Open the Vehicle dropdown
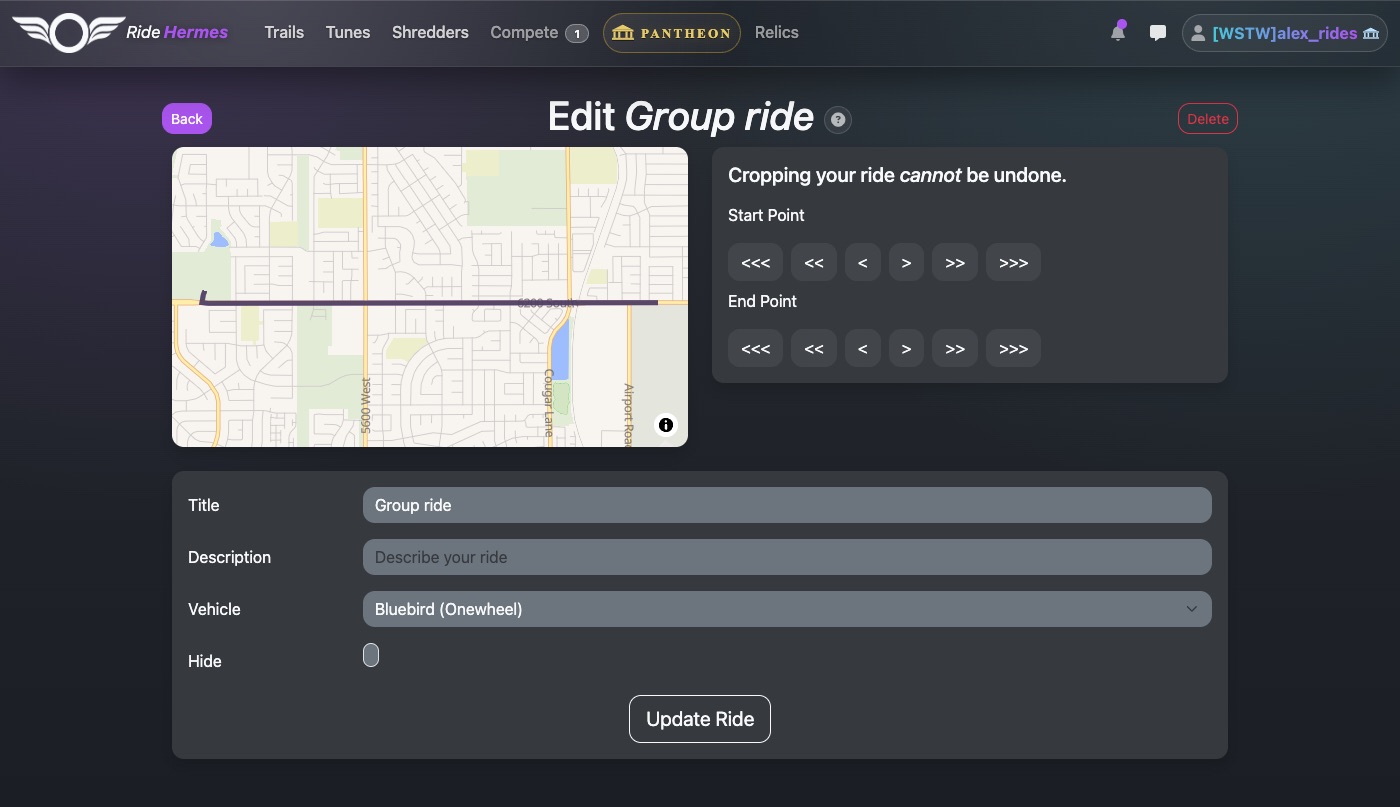 pyautogui.click(x=787, y=609)
